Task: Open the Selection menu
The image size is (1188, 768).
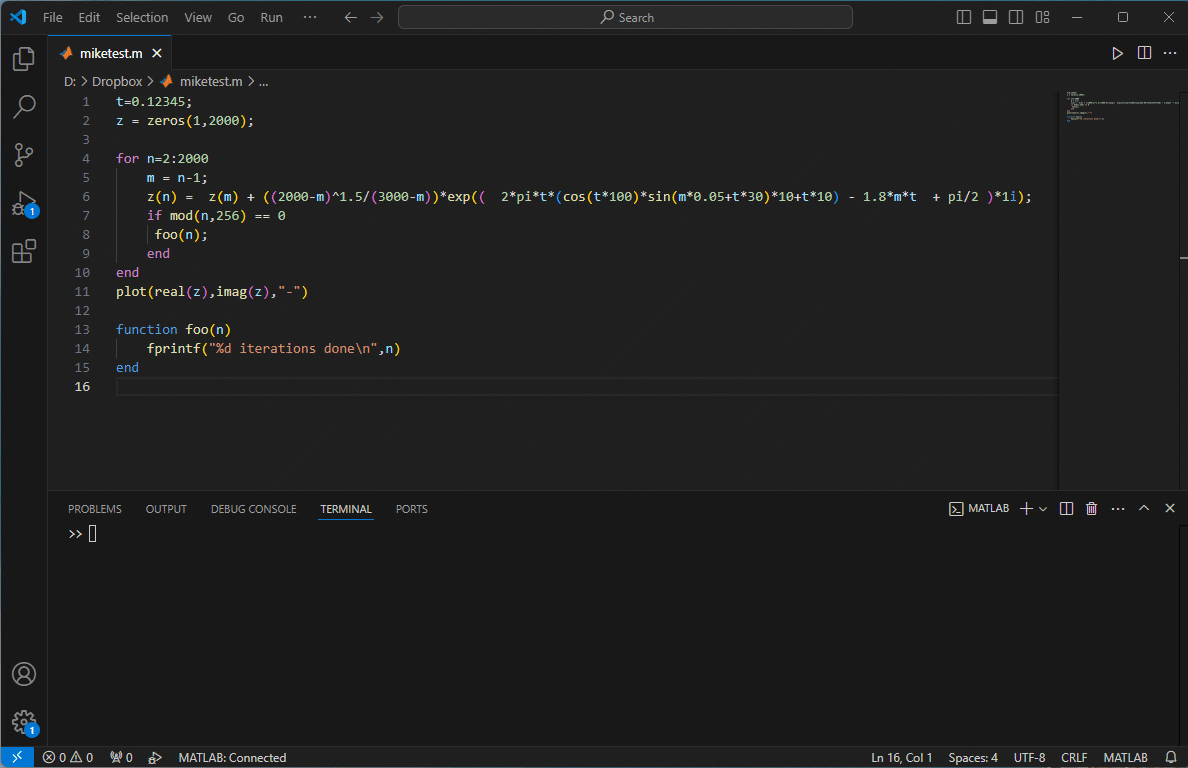Action: [x=142, y=17]
